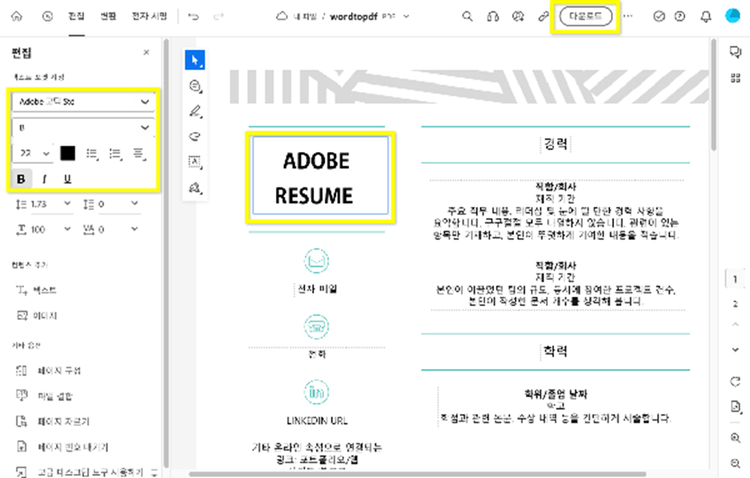
Task: Click the 경력 heading text
Action: (x=555, y=144)
